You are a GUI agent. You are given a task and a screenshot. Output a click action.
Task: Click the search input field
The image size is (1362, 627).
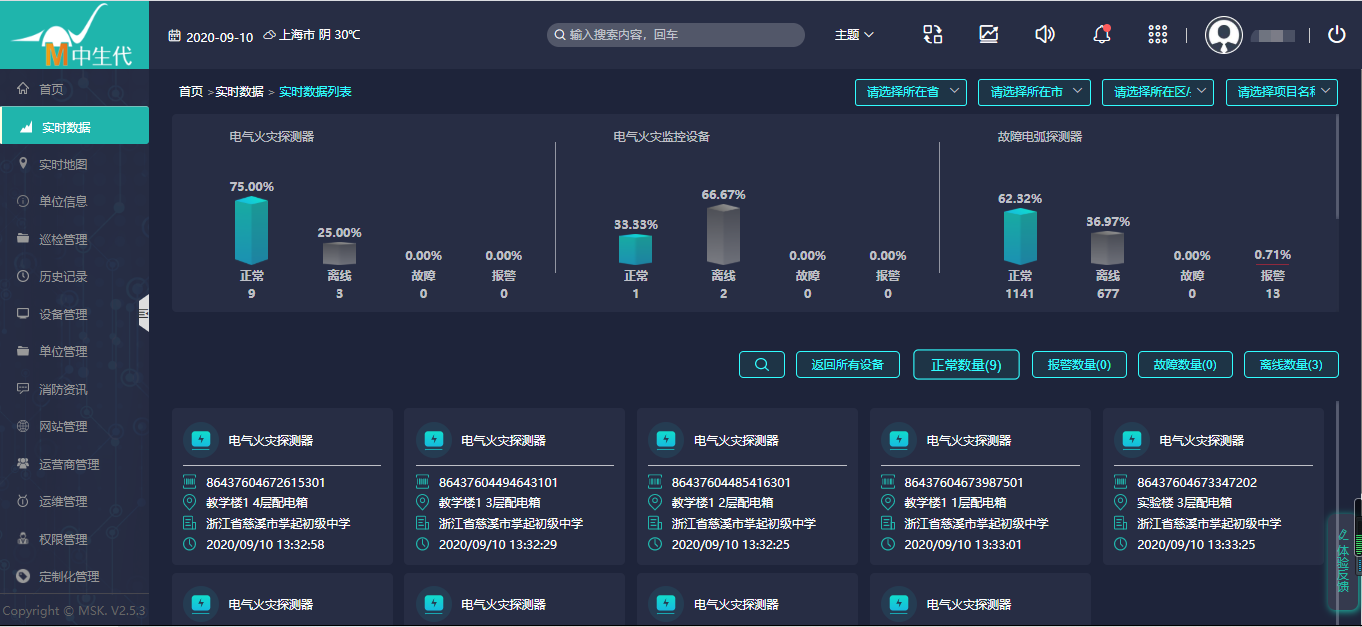pyautogui.click(x=680, y=35)
